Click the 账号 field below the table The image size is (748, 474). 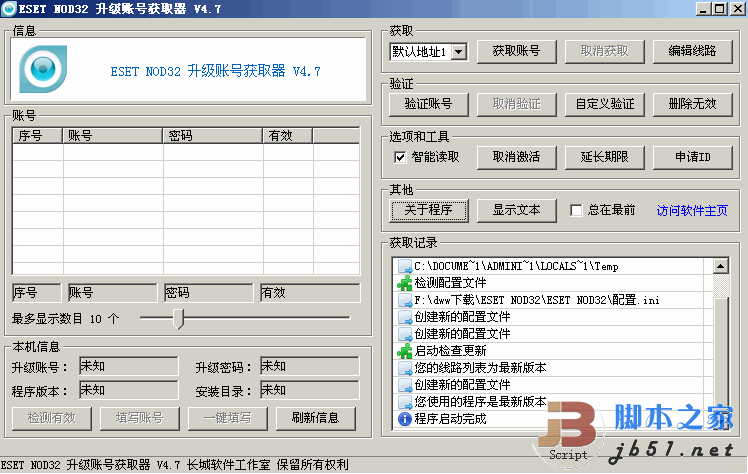(113, 293)
